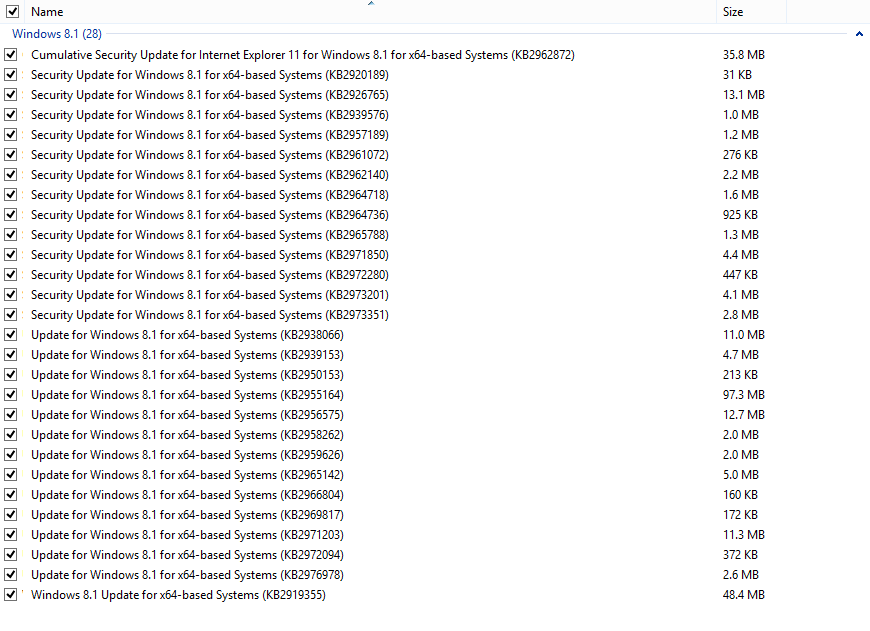Click the Windows 8.1 (28) group header
Image resolution: width=870 pixels, height=631 pixels.
[x=56, y=34]
